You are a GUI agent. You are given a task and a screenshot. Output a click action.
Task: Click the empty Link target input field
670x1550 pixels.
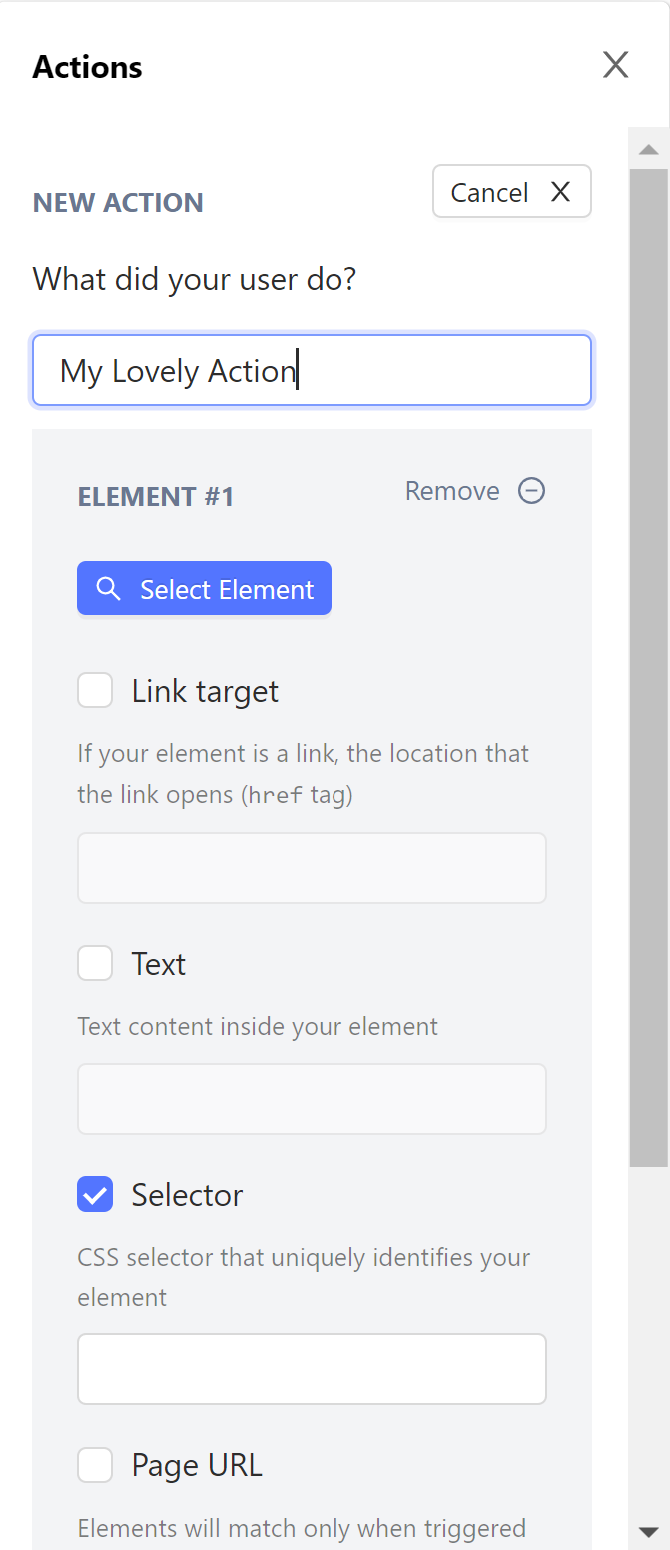(x=312, y=867)
